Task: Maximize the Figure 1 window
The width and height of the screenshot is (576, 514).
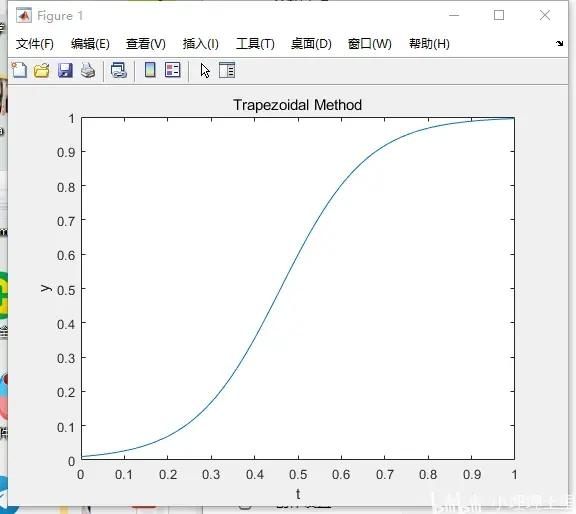Action: (499, 15)
